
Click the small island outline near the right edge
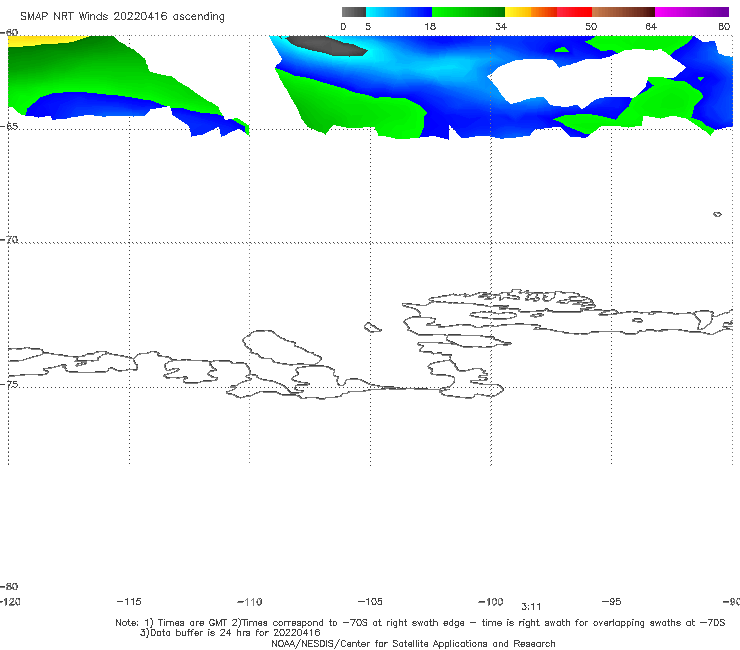pos(717,214)
